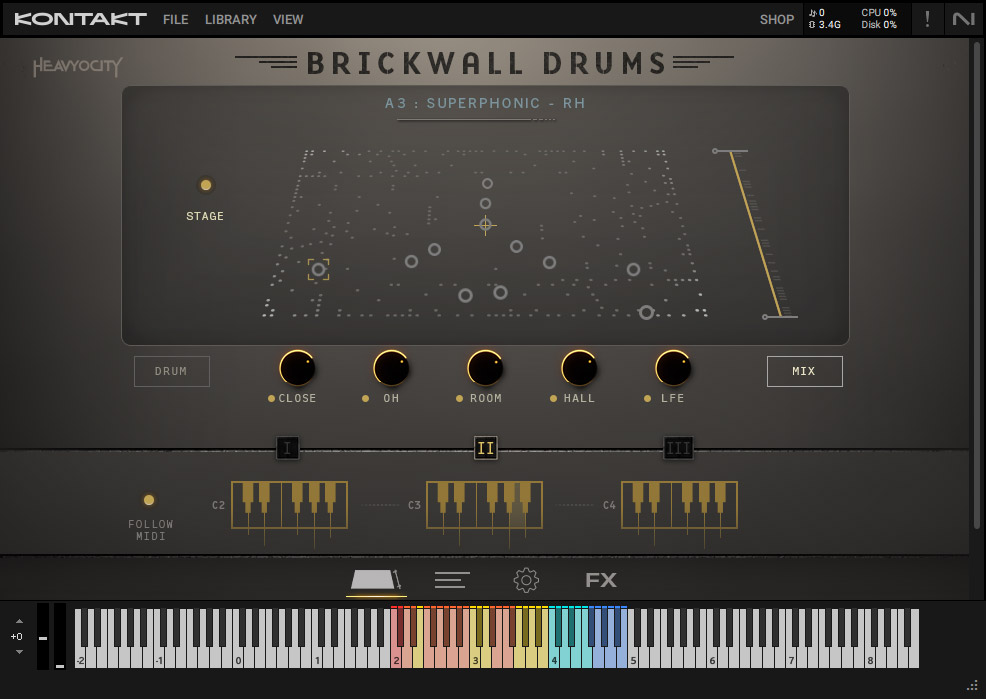Open the mixer lines tab icon
Viewport: 986px width, 699px height.
(x=452, y=580)
